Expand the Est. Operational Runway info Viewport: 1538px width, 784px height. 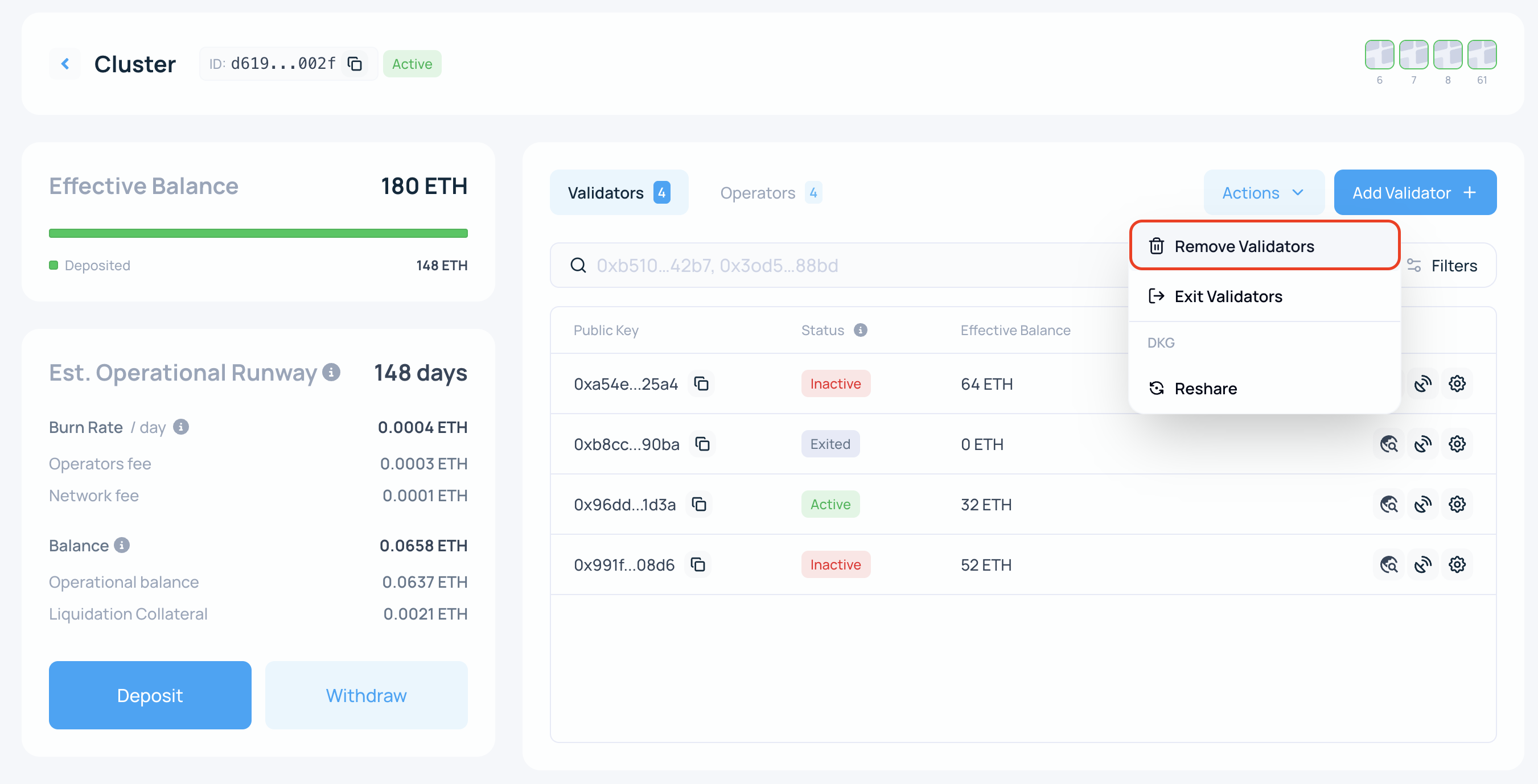(x=331, y=371)
